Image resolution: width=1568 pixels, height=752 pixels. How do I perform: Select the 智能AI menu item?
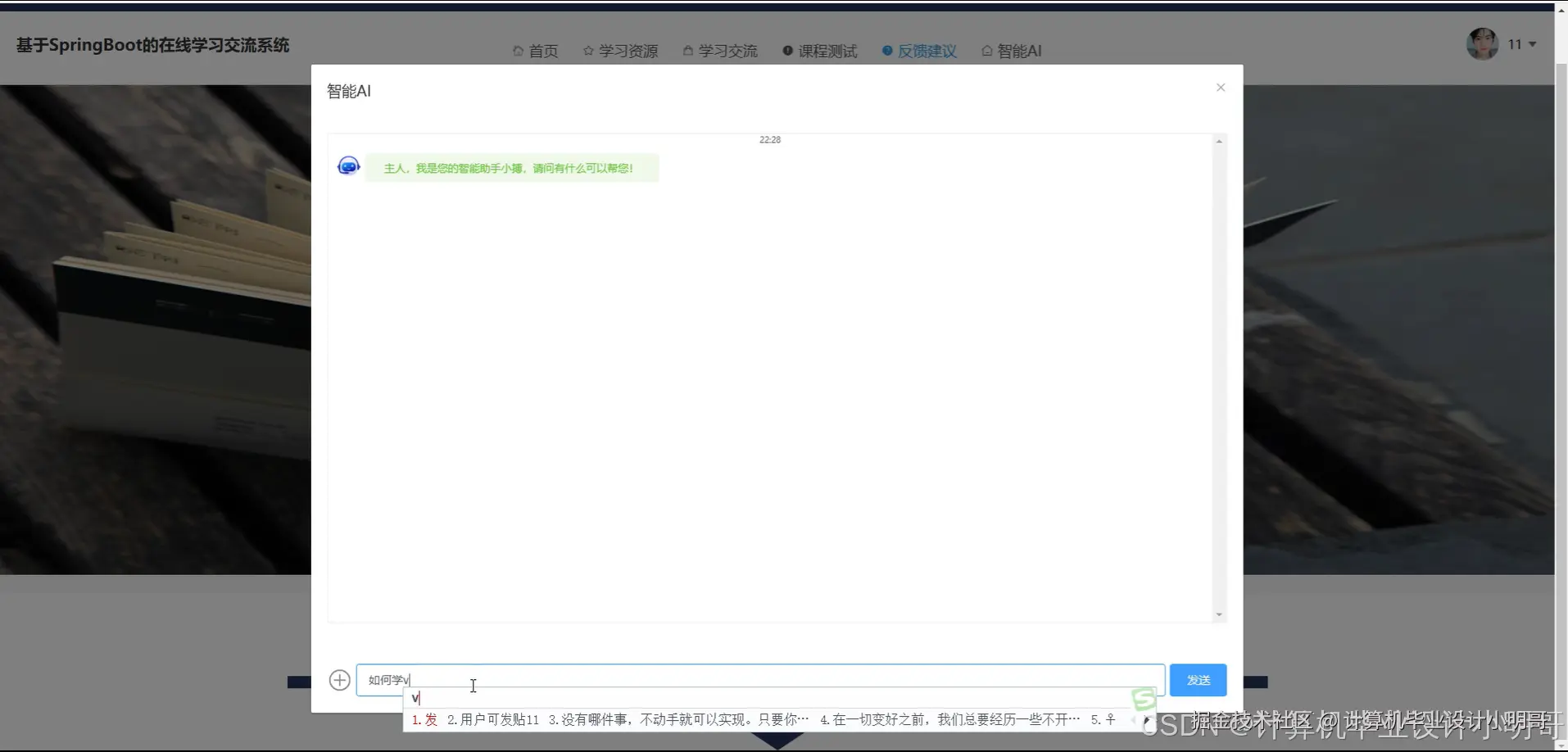[x=1017, y=50]
